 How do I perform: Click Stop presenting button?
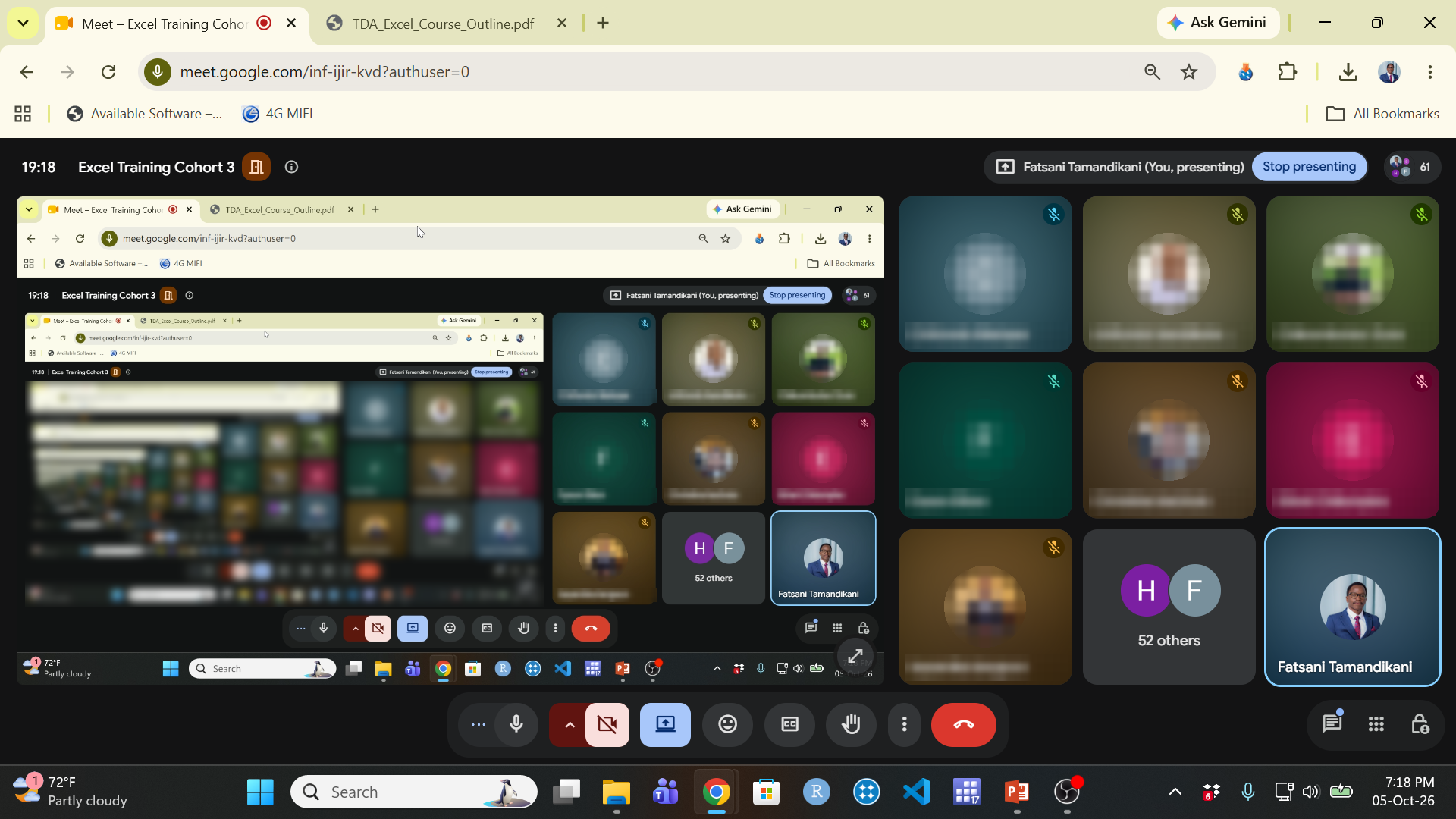(1309, 167)
